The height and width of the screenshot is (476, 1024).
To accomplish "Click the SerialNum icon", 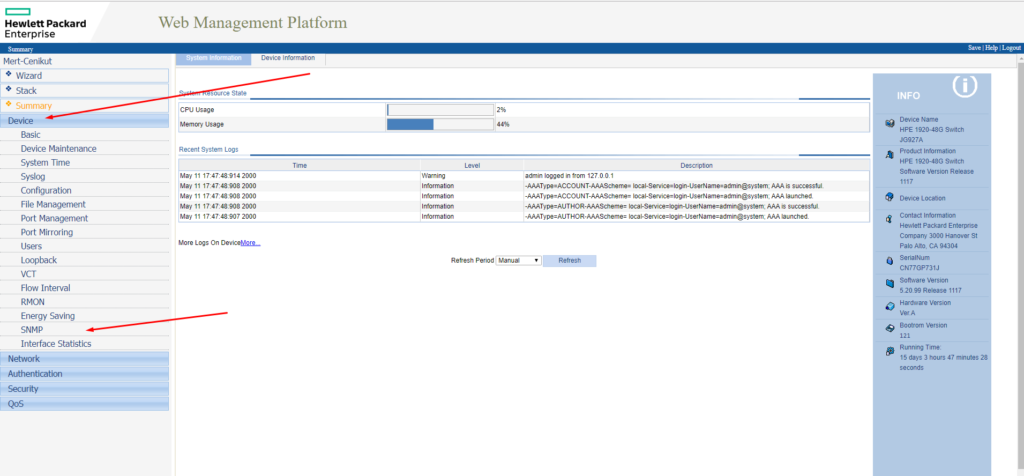I will pos(889,261).
